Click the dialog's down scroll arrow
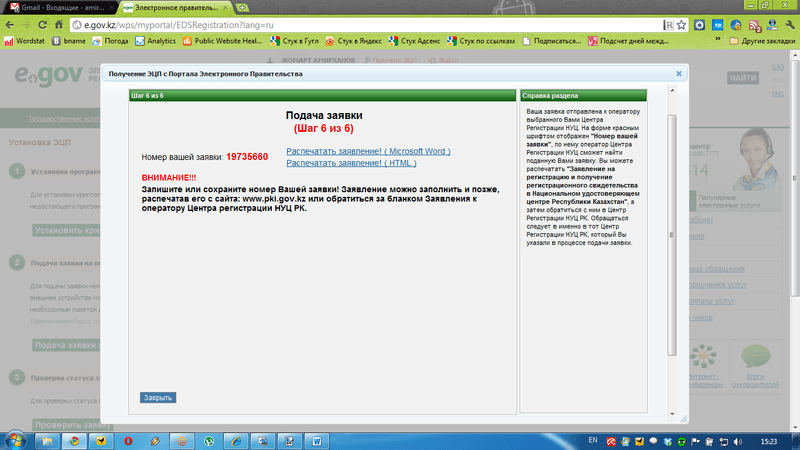 point(672,414)
